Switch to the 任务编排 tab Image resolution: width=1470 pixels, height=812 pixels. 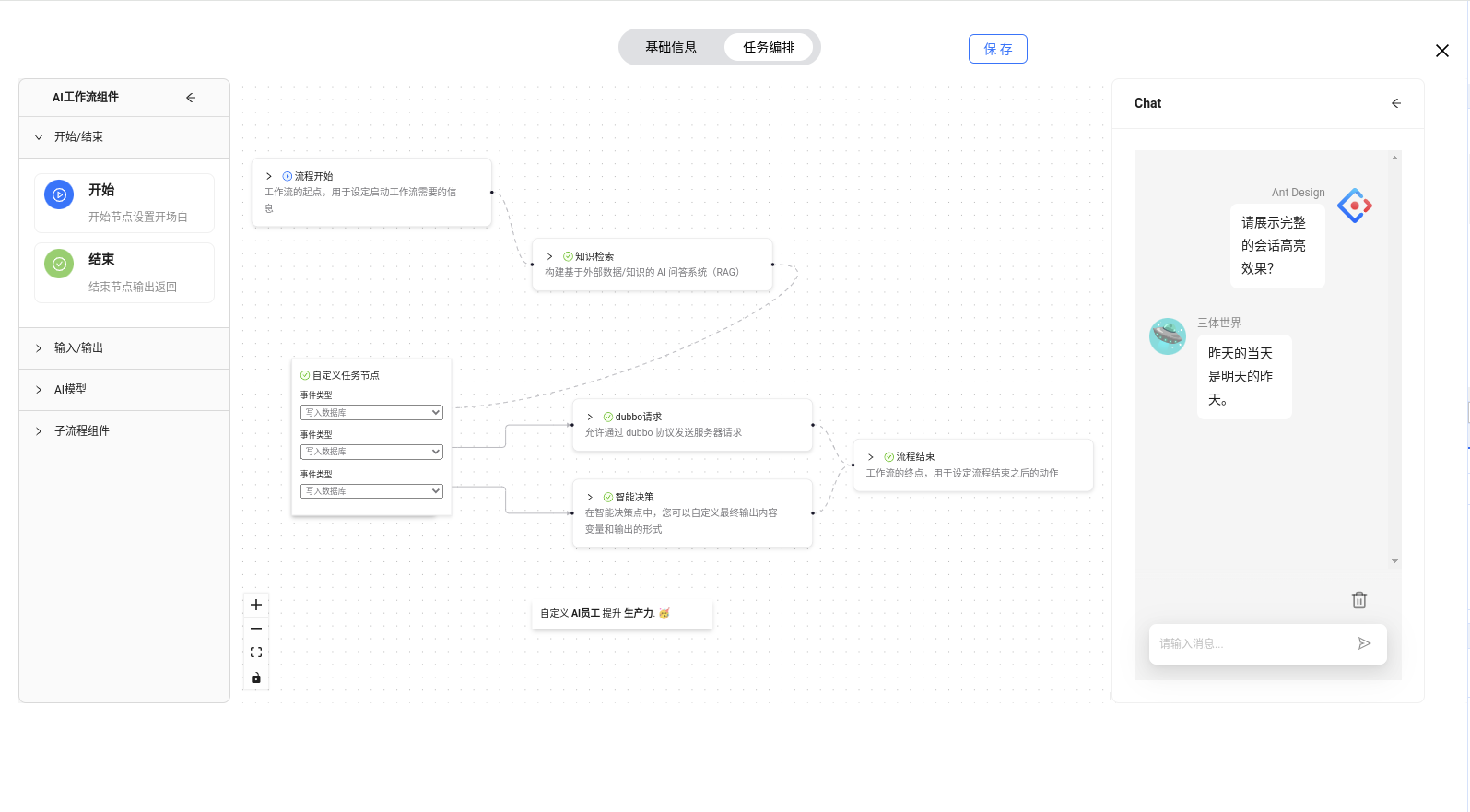[769, 47]
